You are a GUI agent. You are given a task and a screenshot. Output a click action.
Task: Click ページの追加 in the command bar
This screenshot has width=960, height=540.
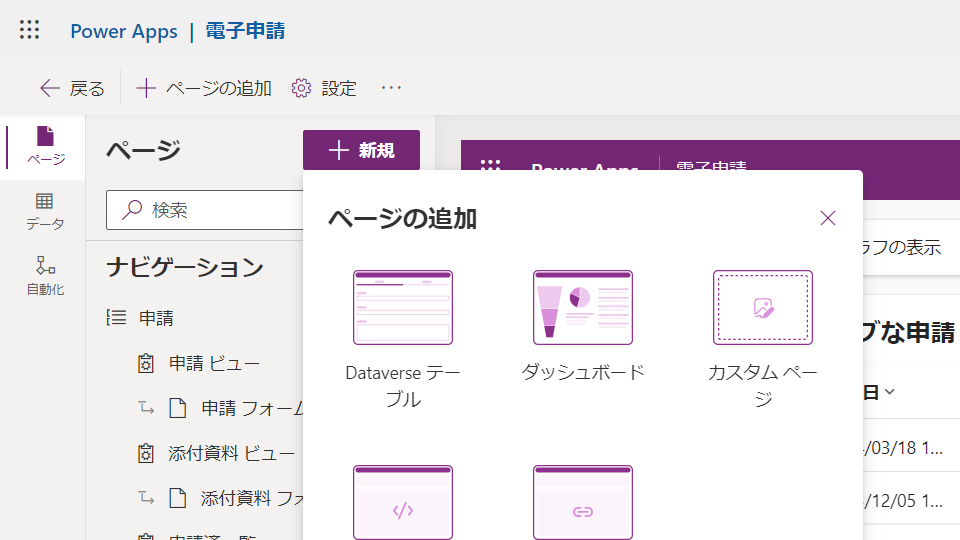pyautogui.click(x=203, y=88)
